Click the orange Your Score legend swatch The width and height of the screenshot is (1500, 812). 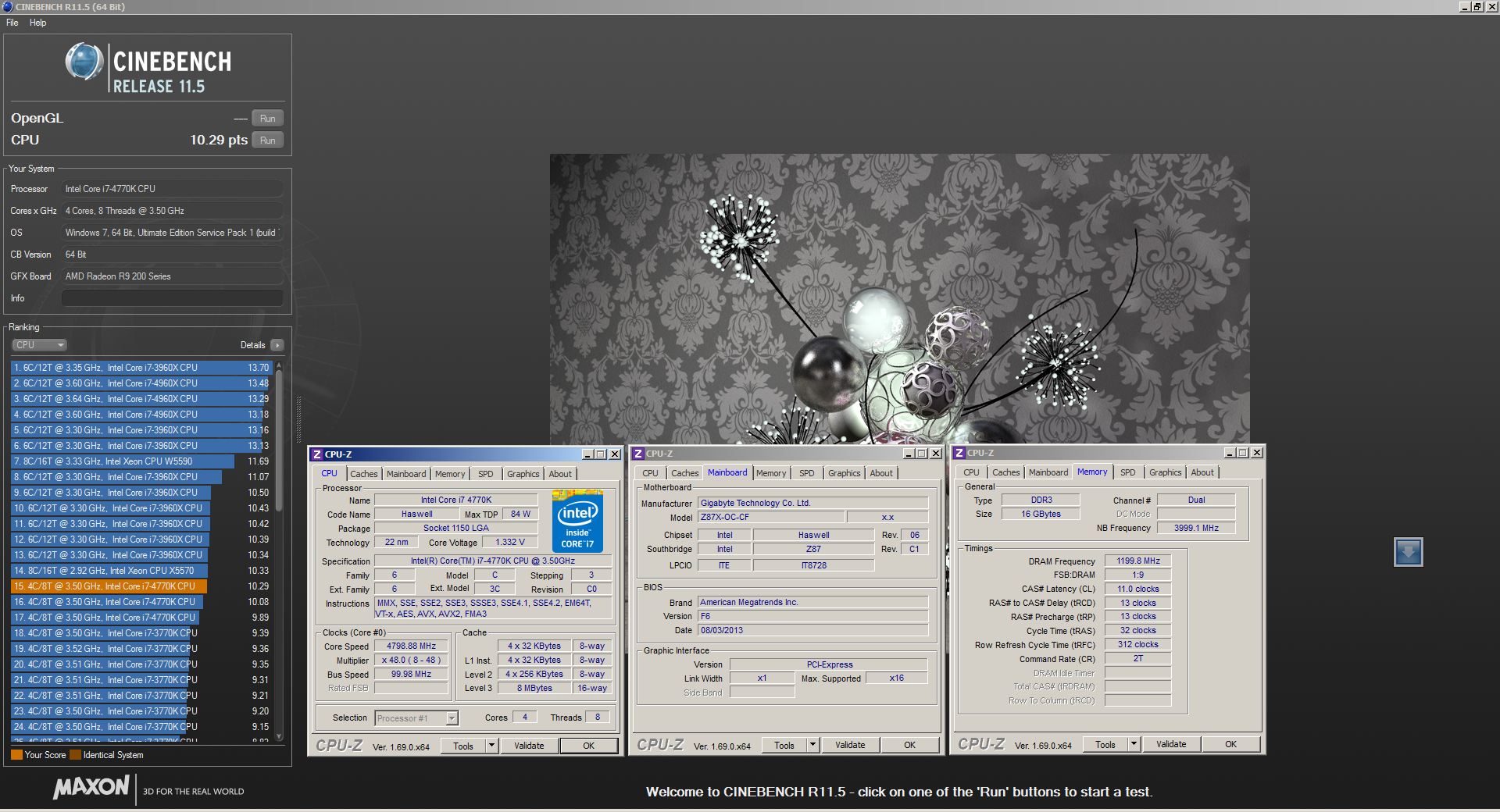pos(16,755)
